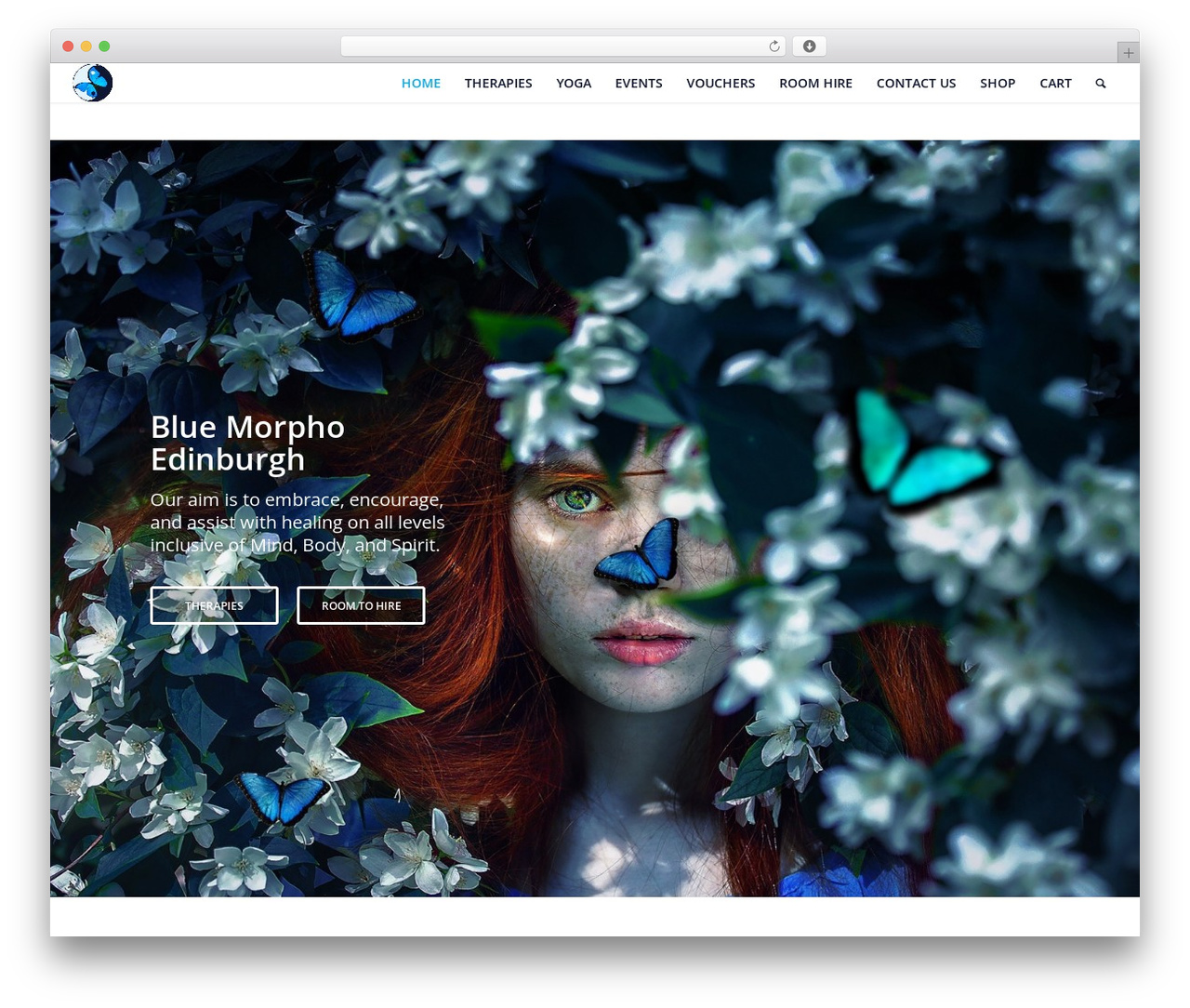Image resolution: width=1190 pixels, height=1008 pixels.
Task: Click the Room To Hire hero button
Action: 361,605
